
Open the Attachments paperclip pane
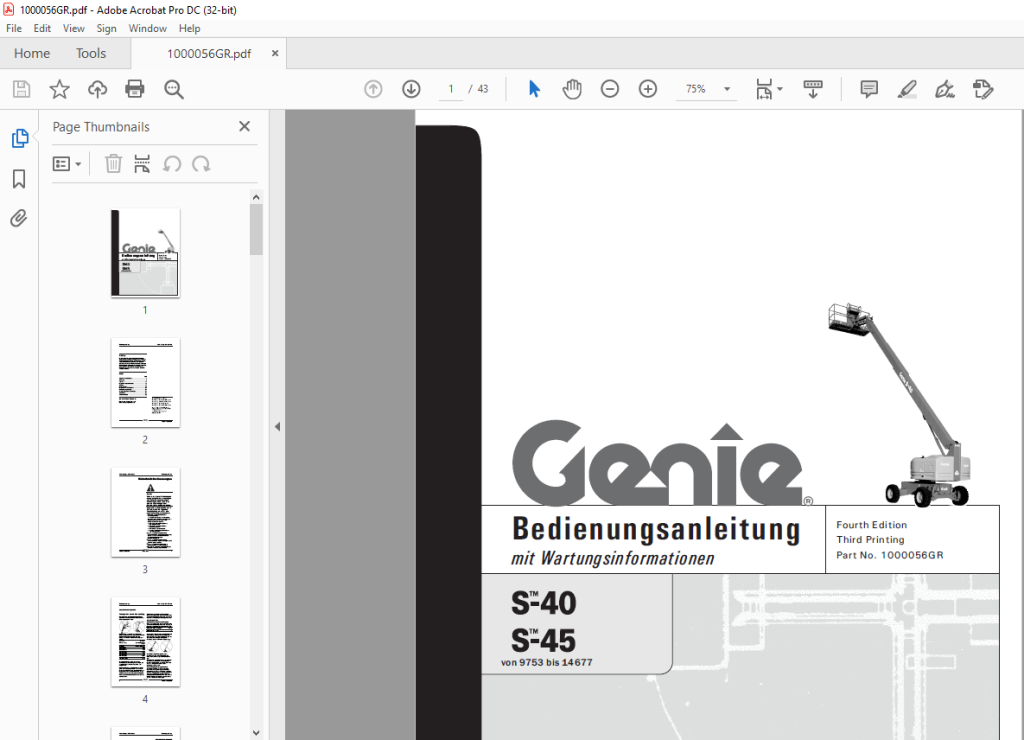coord(19,218)
